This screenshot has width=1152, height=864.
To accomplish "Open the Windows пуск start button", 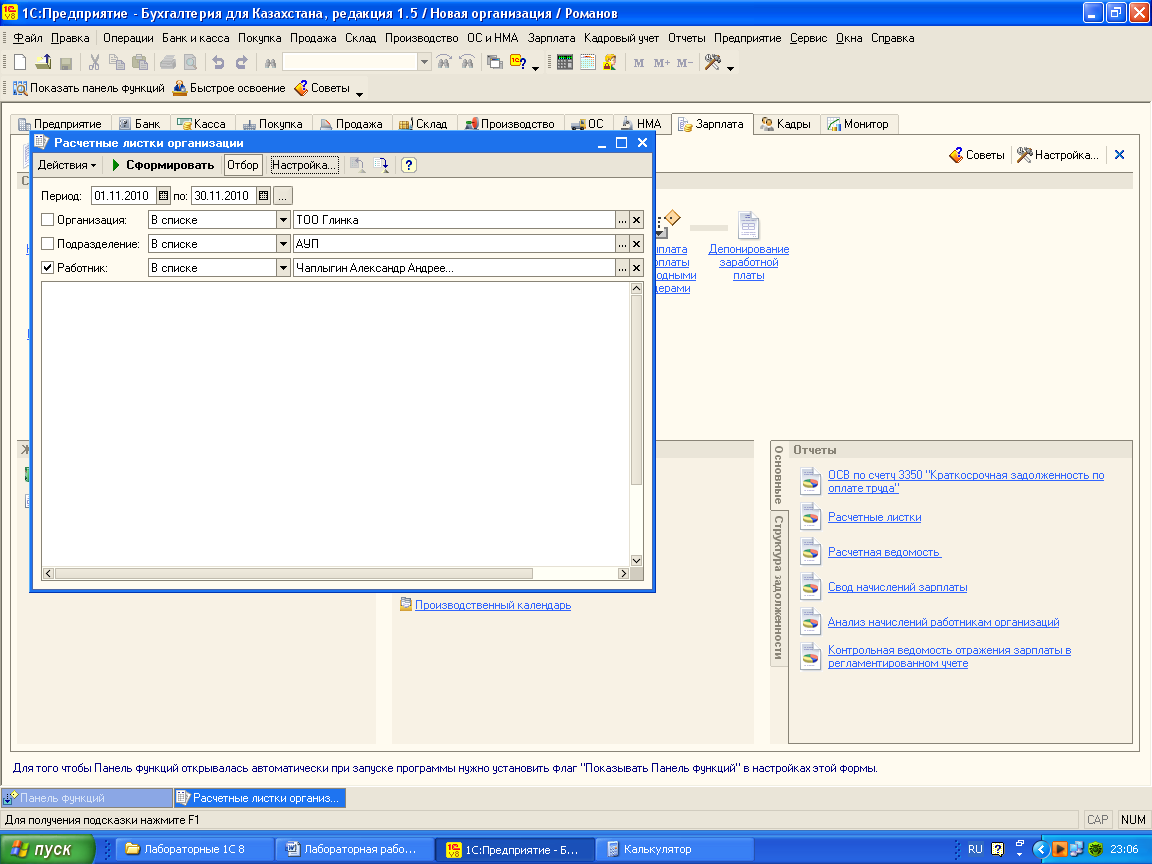I will 48,849.
